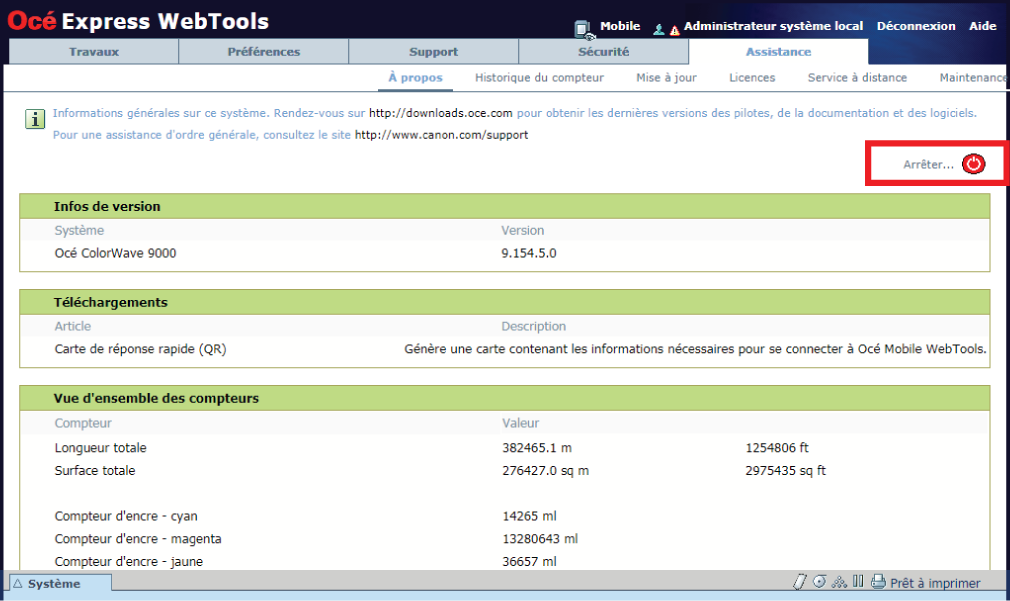
Task: Open the downloads.oce.com link
Action: point(441,113)
